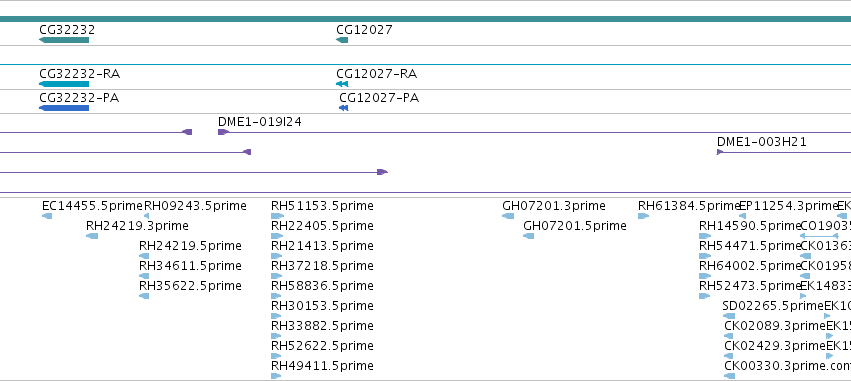Screen dimensions: 851x381
Task: Select the RH49411.5prime EST label
Action: [x=322, y=366]
